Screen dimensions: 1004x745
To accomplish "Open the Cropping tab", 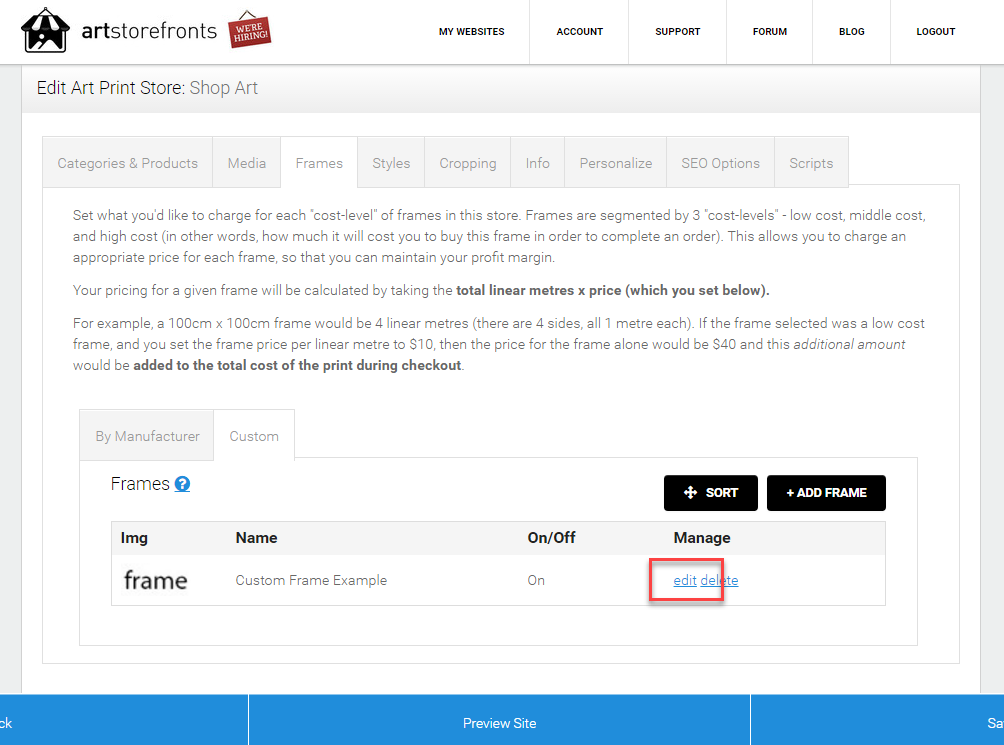I will (x=467, y=163).
